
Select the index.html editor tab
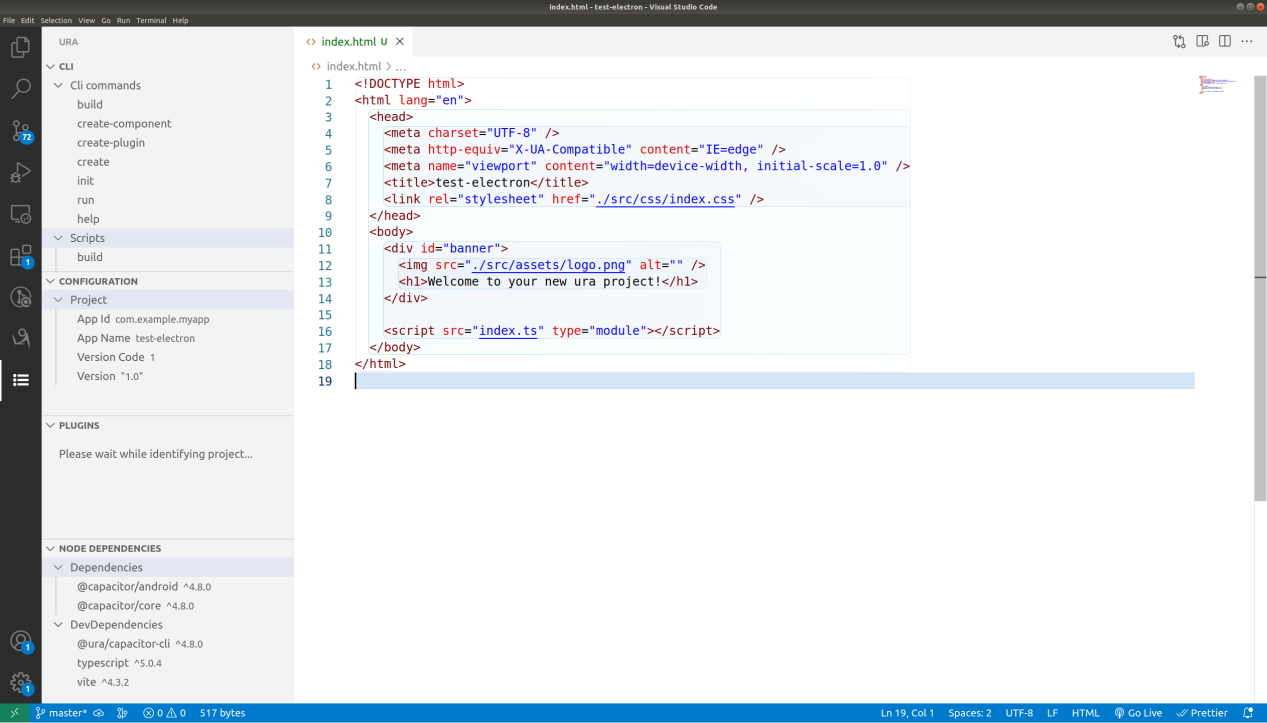point(355,42)
